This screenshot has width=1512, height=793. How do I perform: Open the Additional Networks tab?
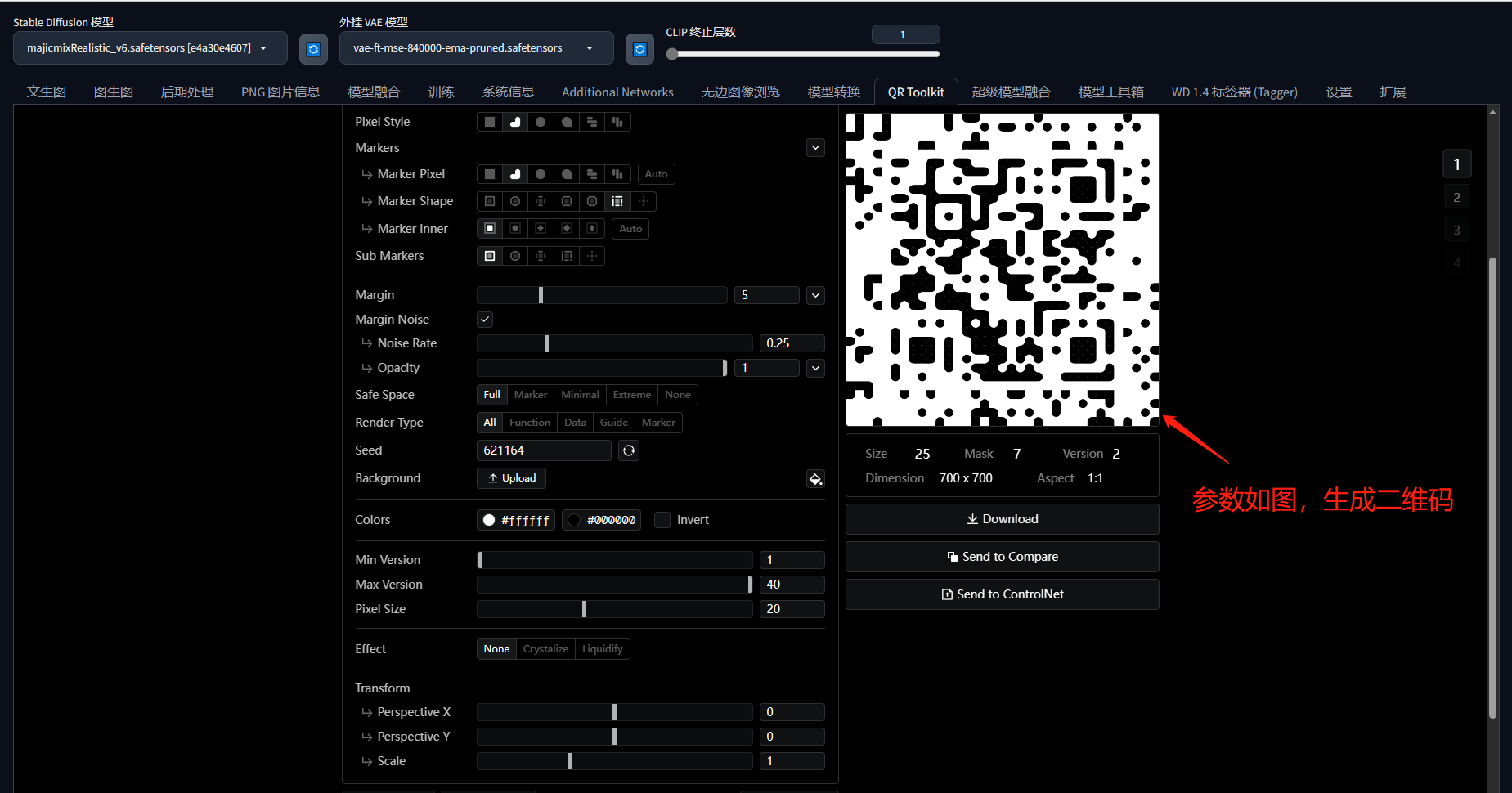(617, 92)
